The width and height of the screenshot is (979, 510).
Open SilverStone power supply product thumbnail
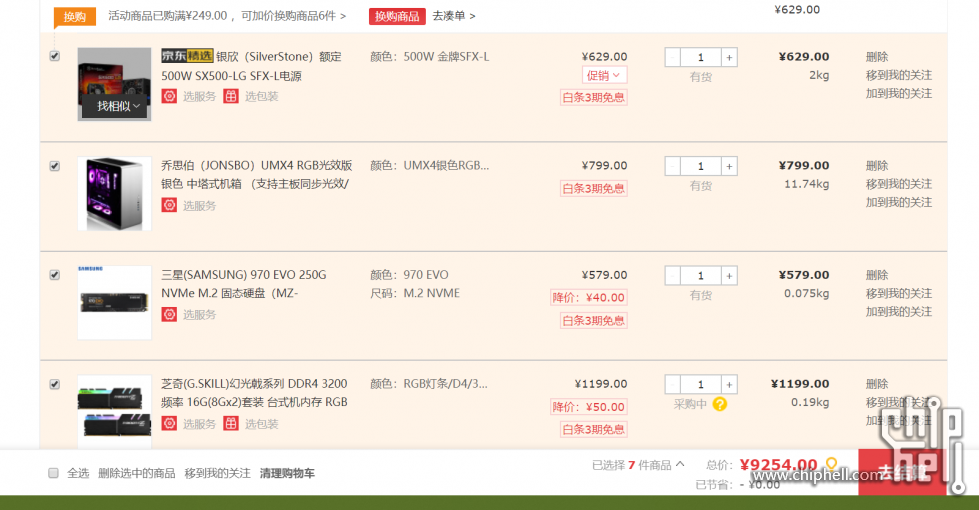coord(114,84)
